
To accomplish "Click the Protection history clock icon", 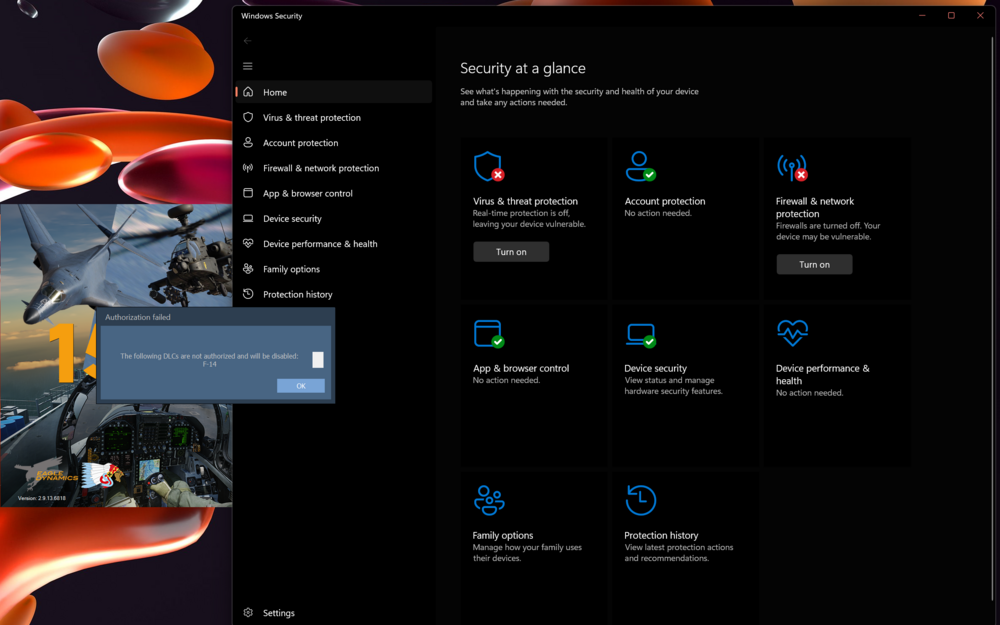I will [x=247, y=293].
